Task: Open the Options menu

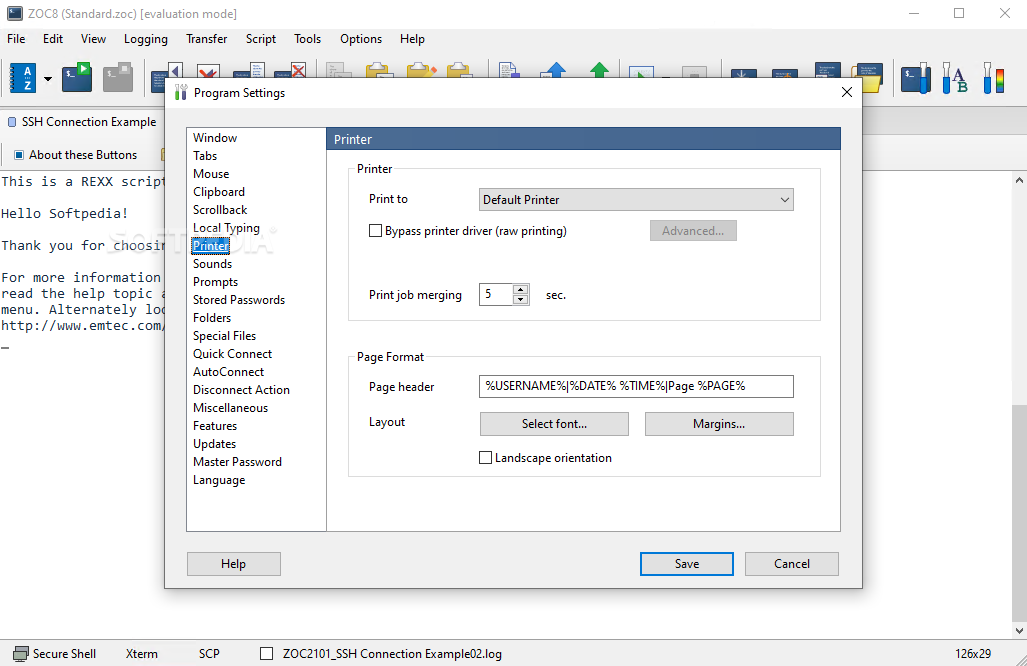Action: [x=361, y=39]
